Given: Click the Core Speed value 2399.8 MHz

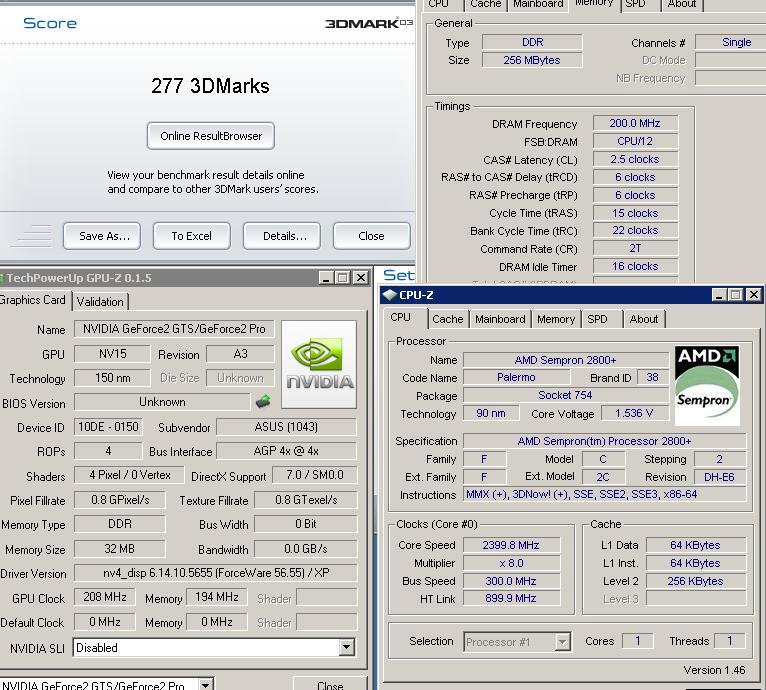Looking at the screenshot, I should pyautogui.click(x=511, y=545).
